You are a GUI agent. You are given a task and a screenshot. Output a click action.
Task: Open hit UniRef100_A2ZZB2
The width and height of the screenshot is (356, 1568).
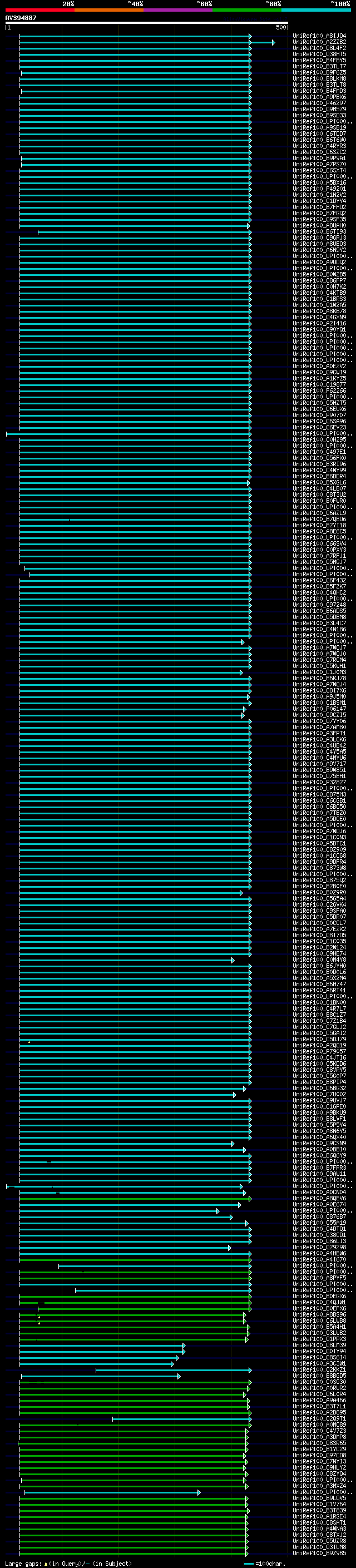click(319, 42)
